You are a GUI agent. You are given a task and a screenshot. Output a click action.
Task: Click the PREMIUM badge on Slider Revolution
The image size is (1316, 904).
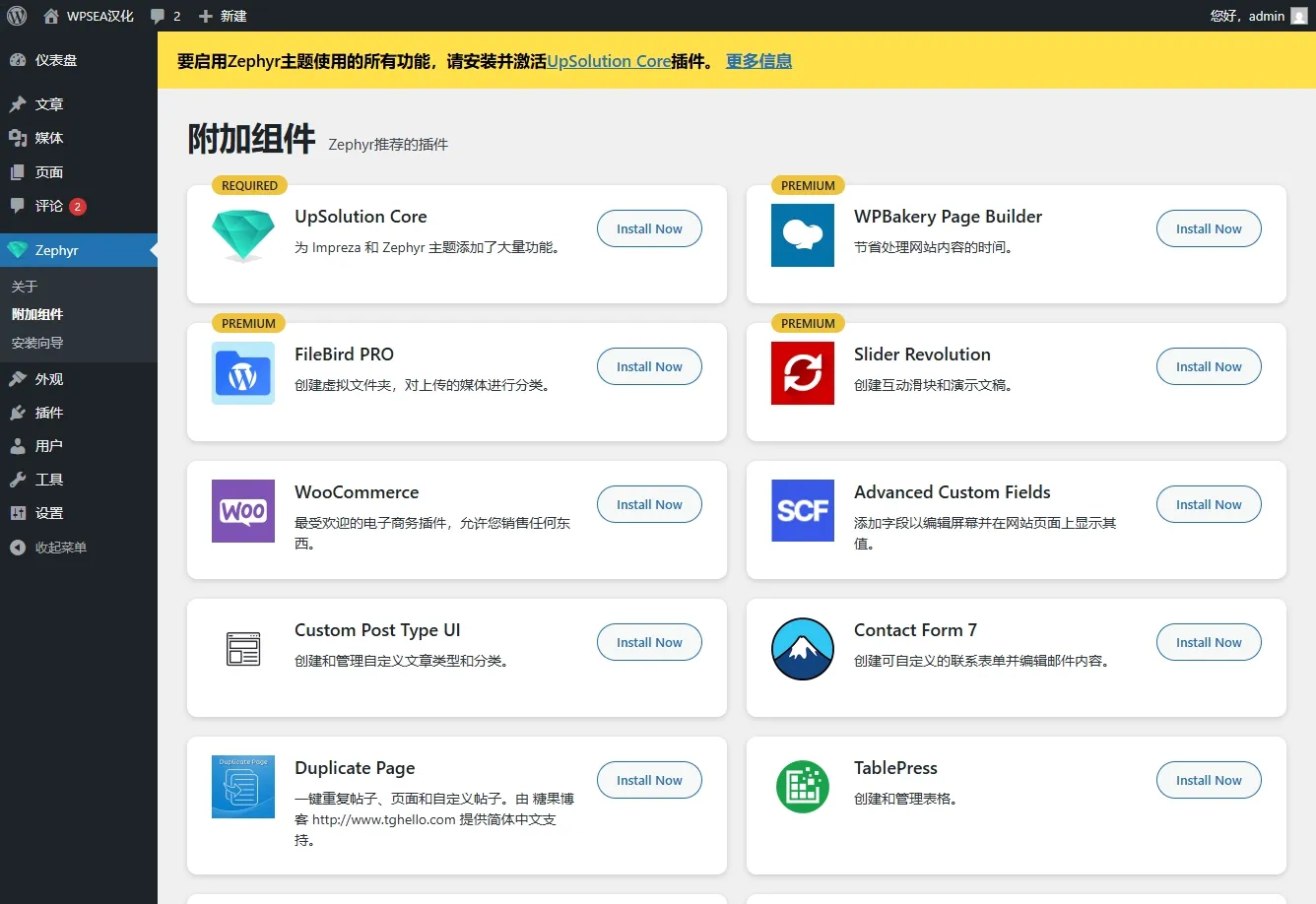[x=808, y=323]
